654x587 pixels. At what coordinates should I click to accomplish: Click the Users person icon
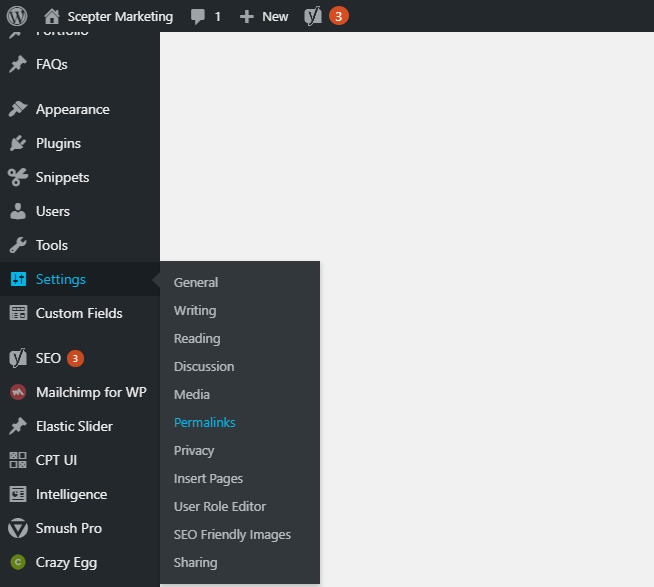tap(18, 211)
